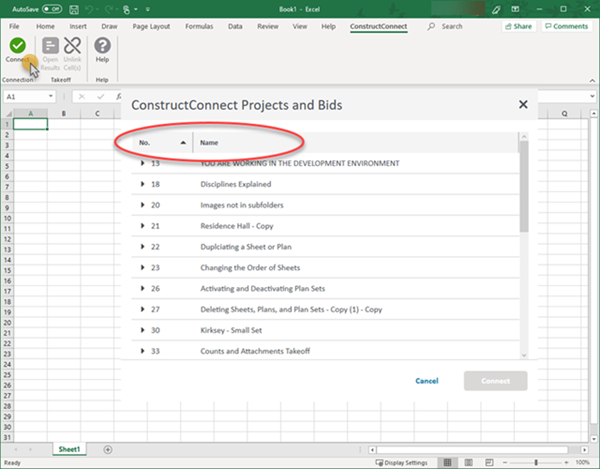Viewport: 600px width, 469px height.
Task: Open the Draw tab
Action: (x=109, y=26)
